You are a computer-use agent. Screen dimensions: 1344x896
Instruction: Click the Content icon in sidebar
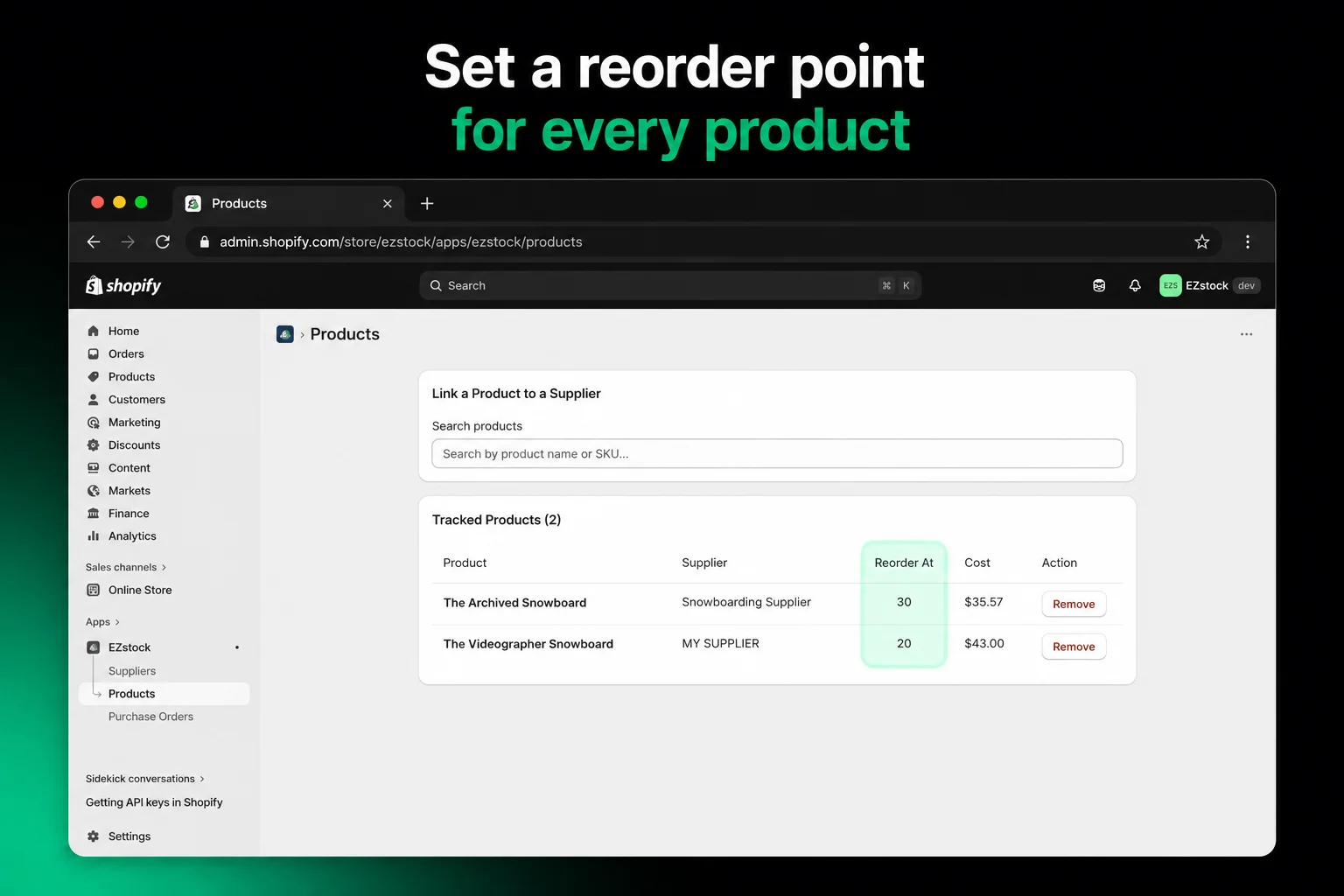click(94, 468)
